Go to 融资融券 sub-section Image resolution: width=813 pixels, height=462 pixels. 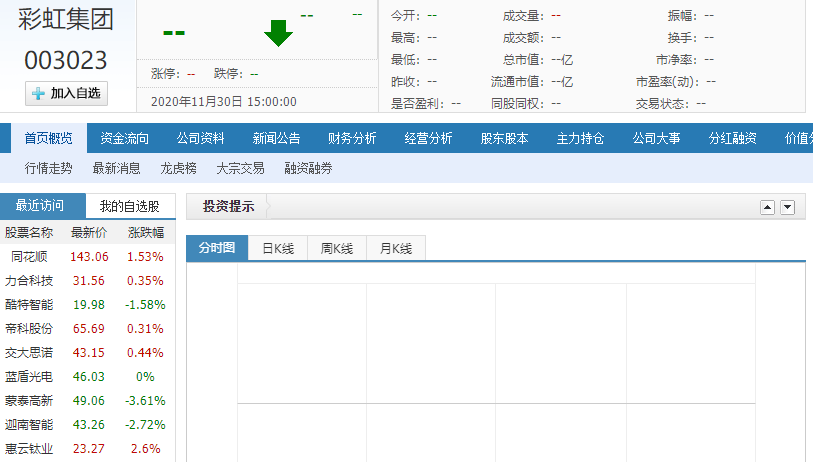308,168
